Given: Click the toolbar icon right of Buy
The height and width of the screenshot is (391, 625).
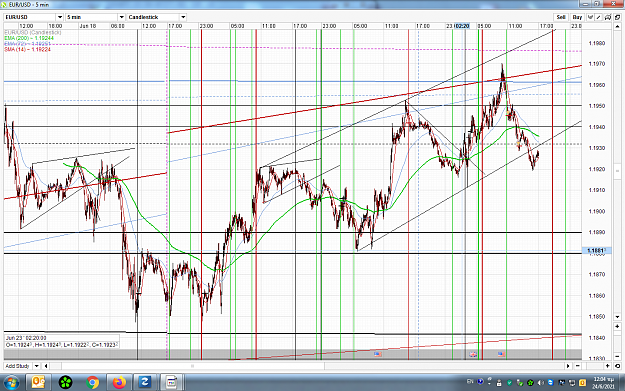Looking at the screenshot, I should [590, 17].
